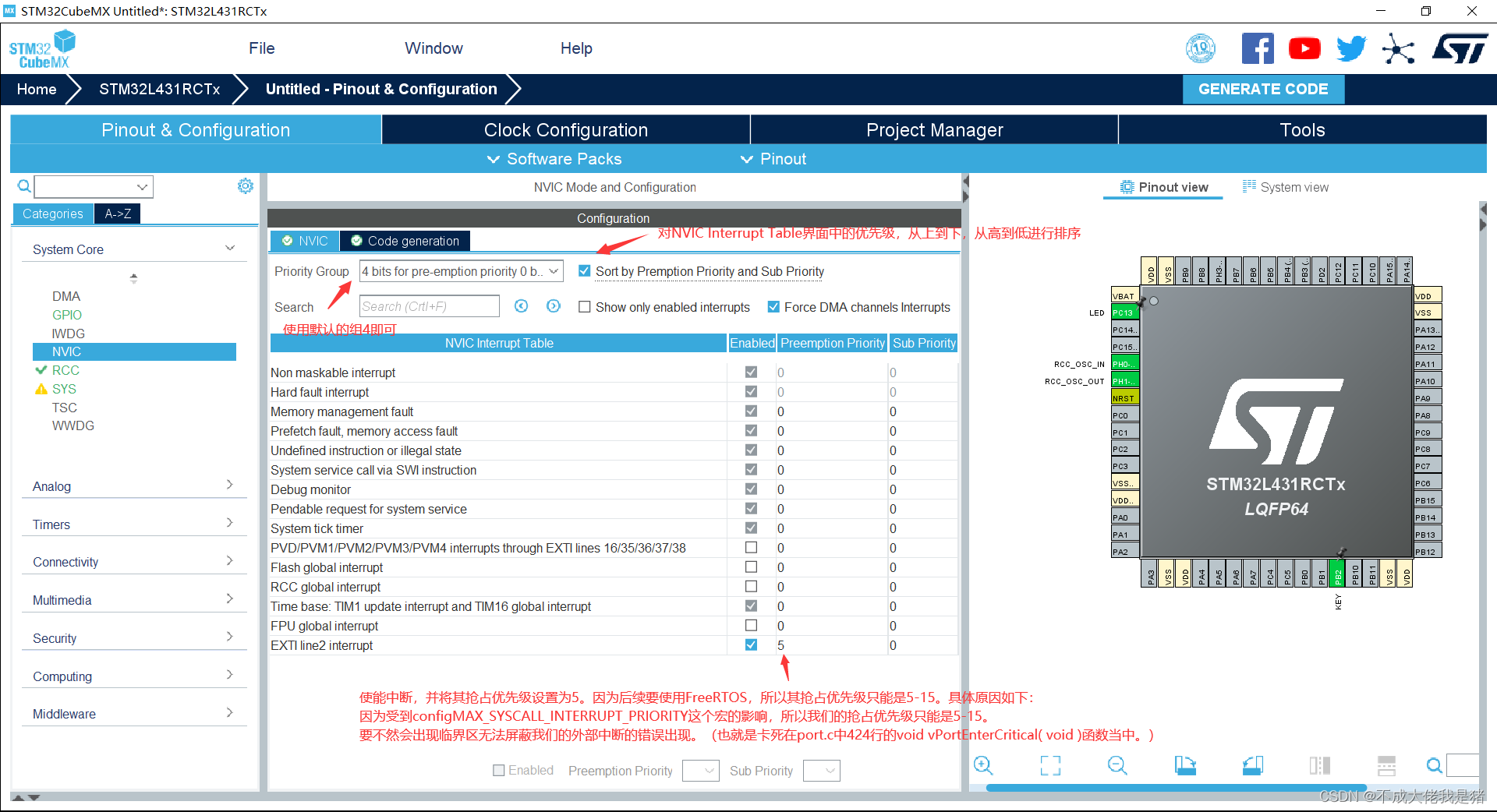Zoom in on the pinout view
Image resolution: width=1497 pixels, height=812 pixels.
(983, 765)
